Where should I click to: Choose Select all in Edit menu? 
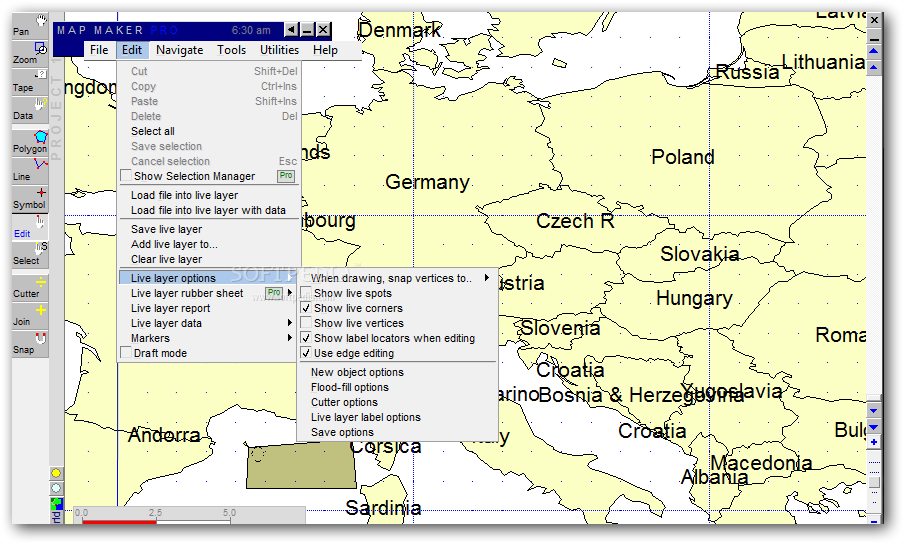(208, 131)
